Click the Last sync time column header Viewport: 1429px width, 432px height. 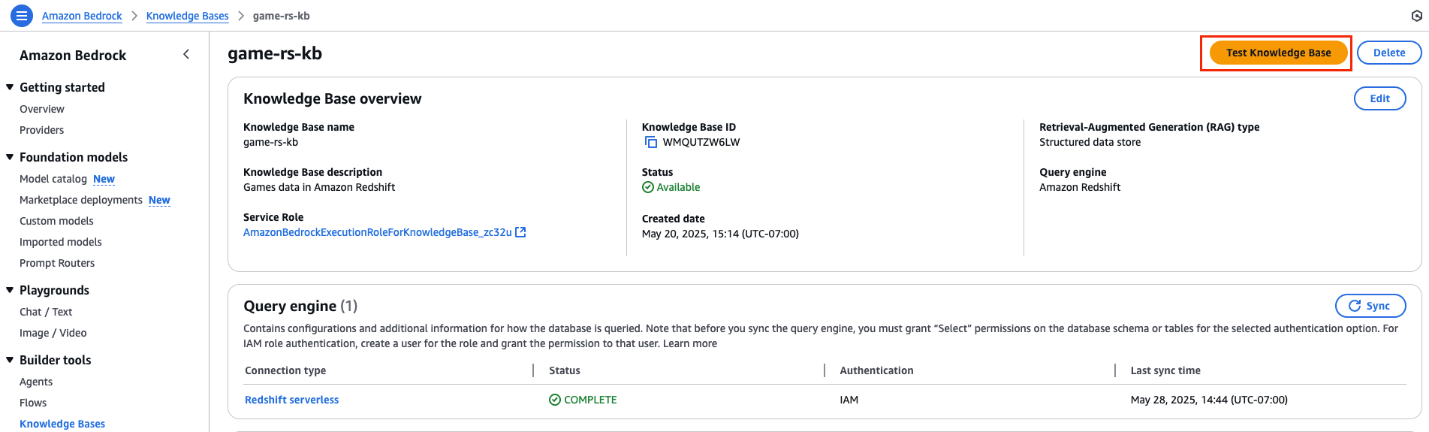[1165, 370]
